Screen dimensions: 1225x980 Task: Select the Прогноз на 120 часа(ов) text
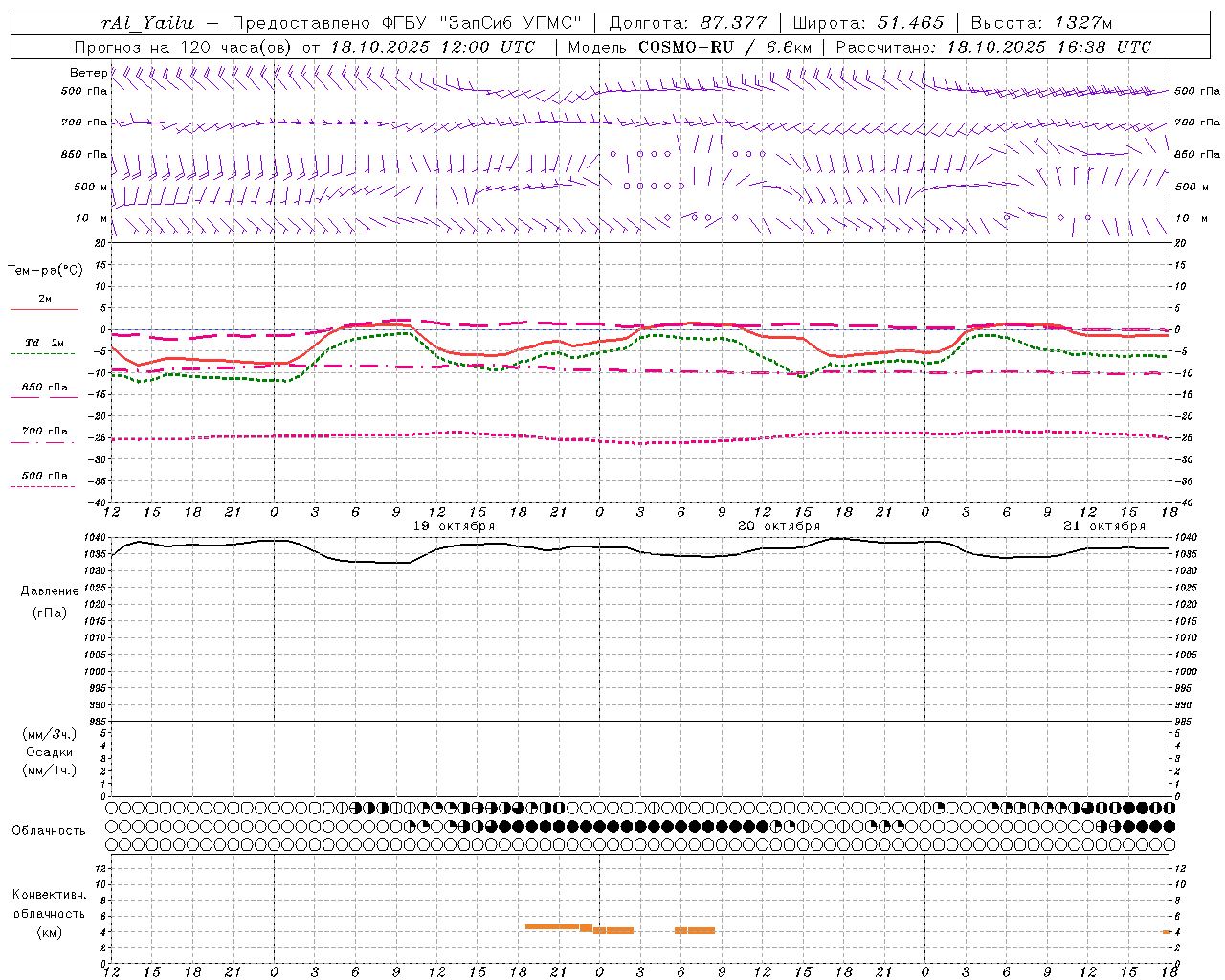(x=184, y=47)
